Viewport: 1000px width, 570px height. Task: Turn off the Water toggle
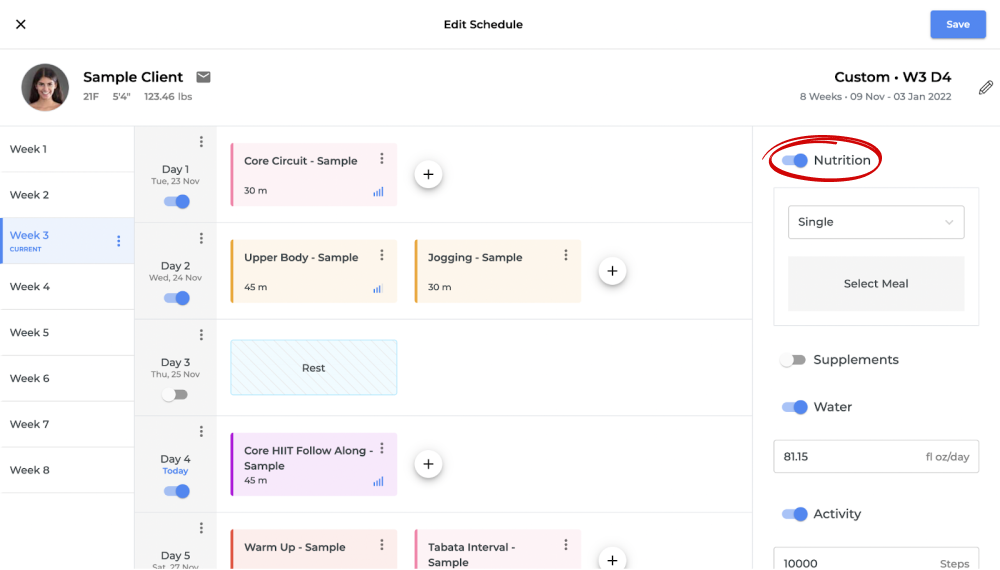(795, 407)
